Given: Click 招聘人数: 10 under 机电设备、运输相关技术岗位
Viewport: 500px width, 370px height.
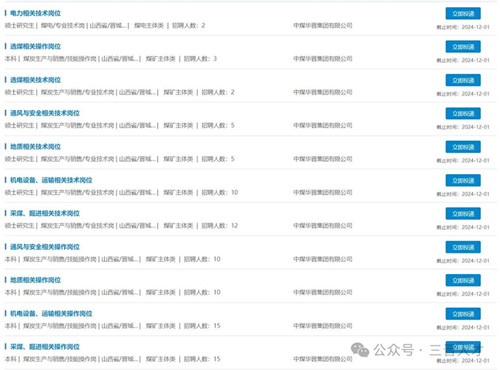Looking at the screenshot, I should point(220,192).
